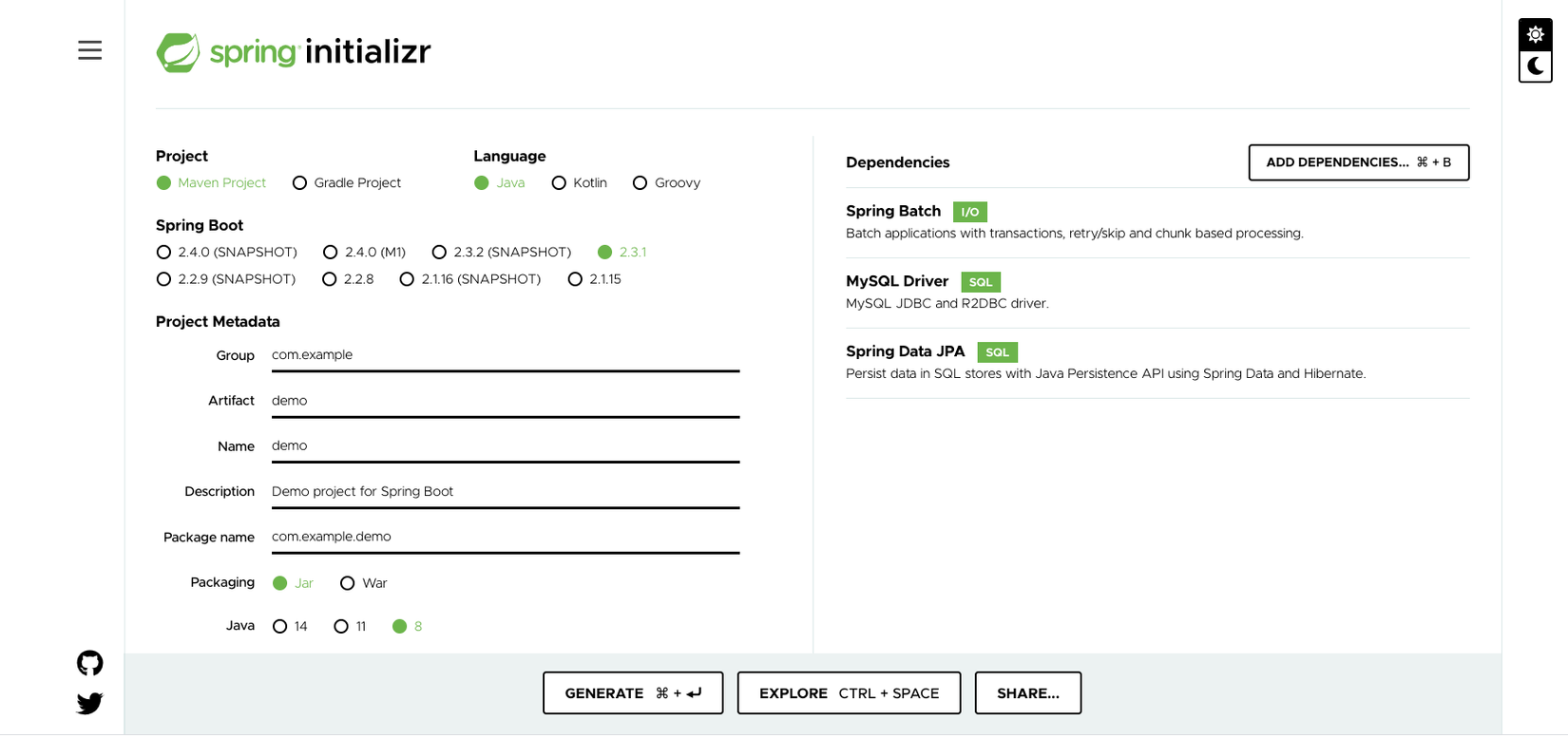1568x738 pixels.
Task: Click the Generate button
Action: click(x=633, y=693)
